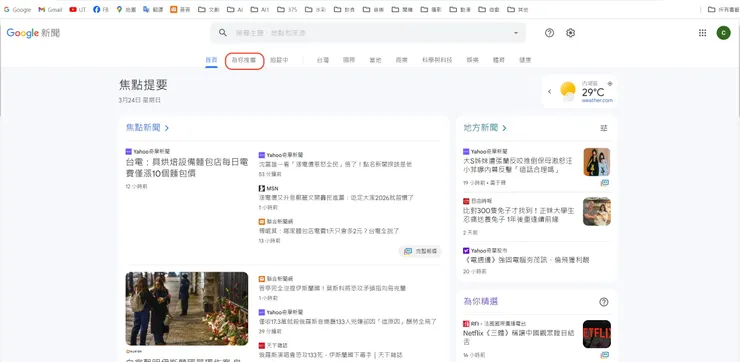Open the settings gear icon
Image resolution: width=740 pixels, height=362 pixels.
pyautogui.click(x=571, y=33)
